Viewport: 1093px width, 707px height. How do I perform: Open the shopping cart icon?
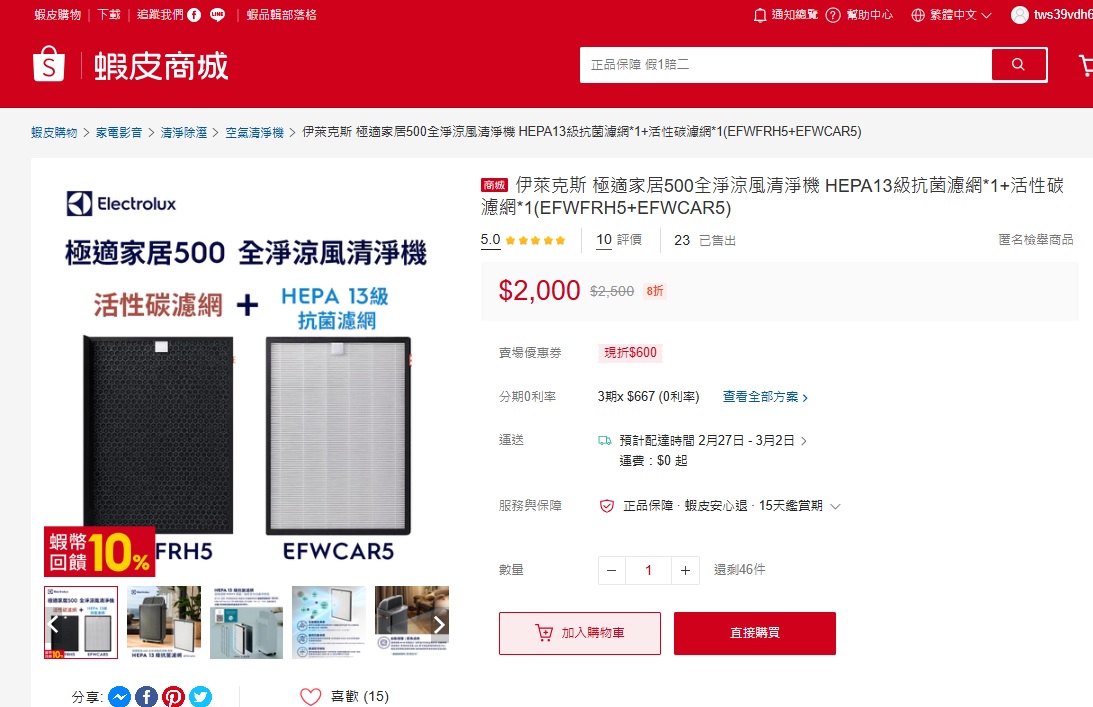coord(1086,65)
